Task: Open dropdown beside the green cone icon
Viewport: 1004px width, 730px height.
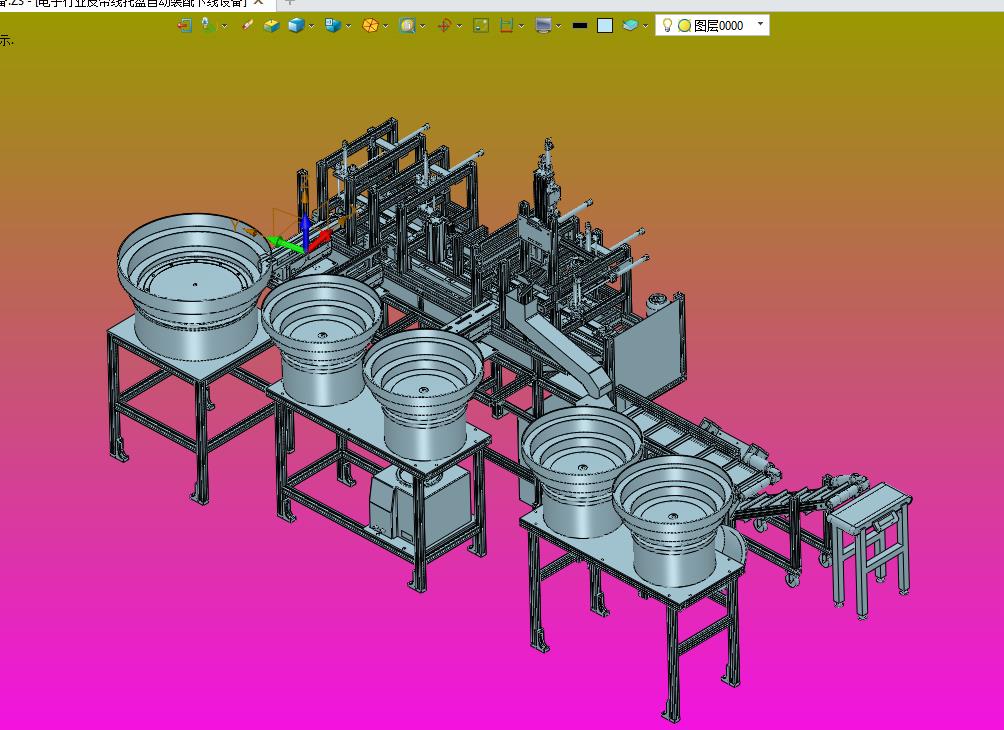Action: click(x=224, y=26)
